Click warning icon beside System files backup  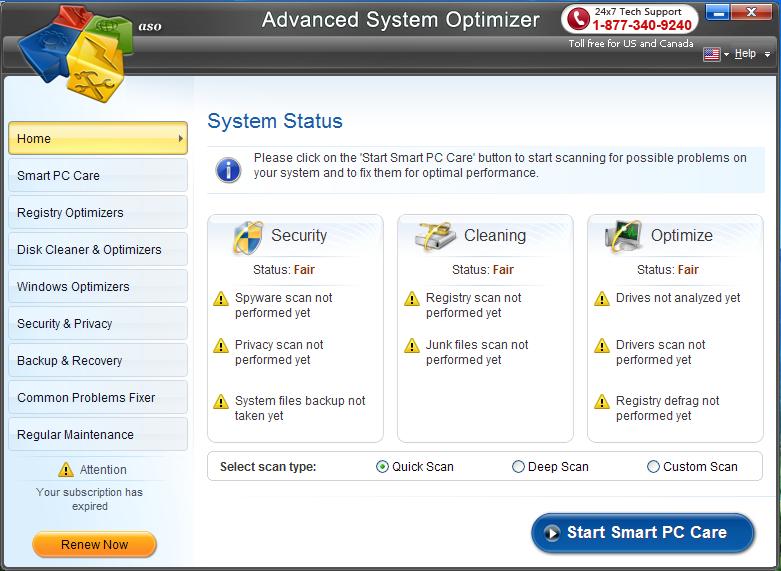[x=221, y=402]
